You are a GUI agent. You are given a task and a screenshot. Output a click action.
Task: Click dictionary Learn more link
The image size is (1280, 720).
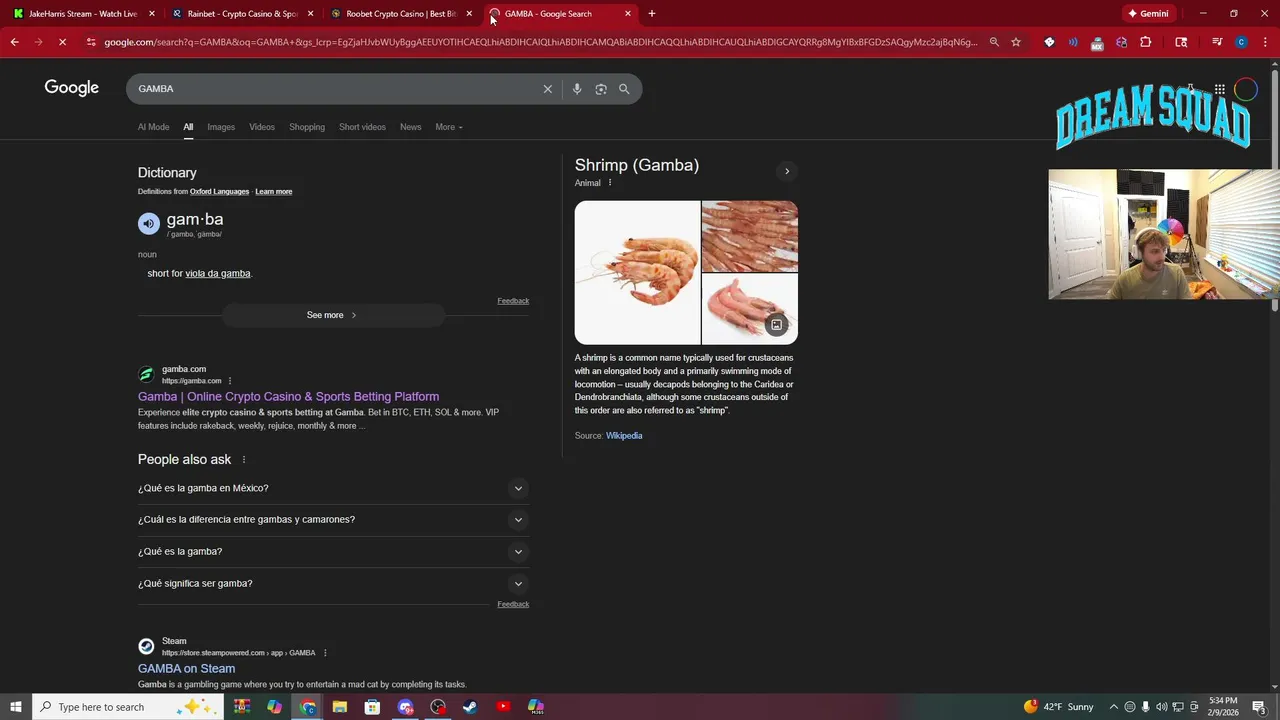pyautogui.click(x=273, y=192)
